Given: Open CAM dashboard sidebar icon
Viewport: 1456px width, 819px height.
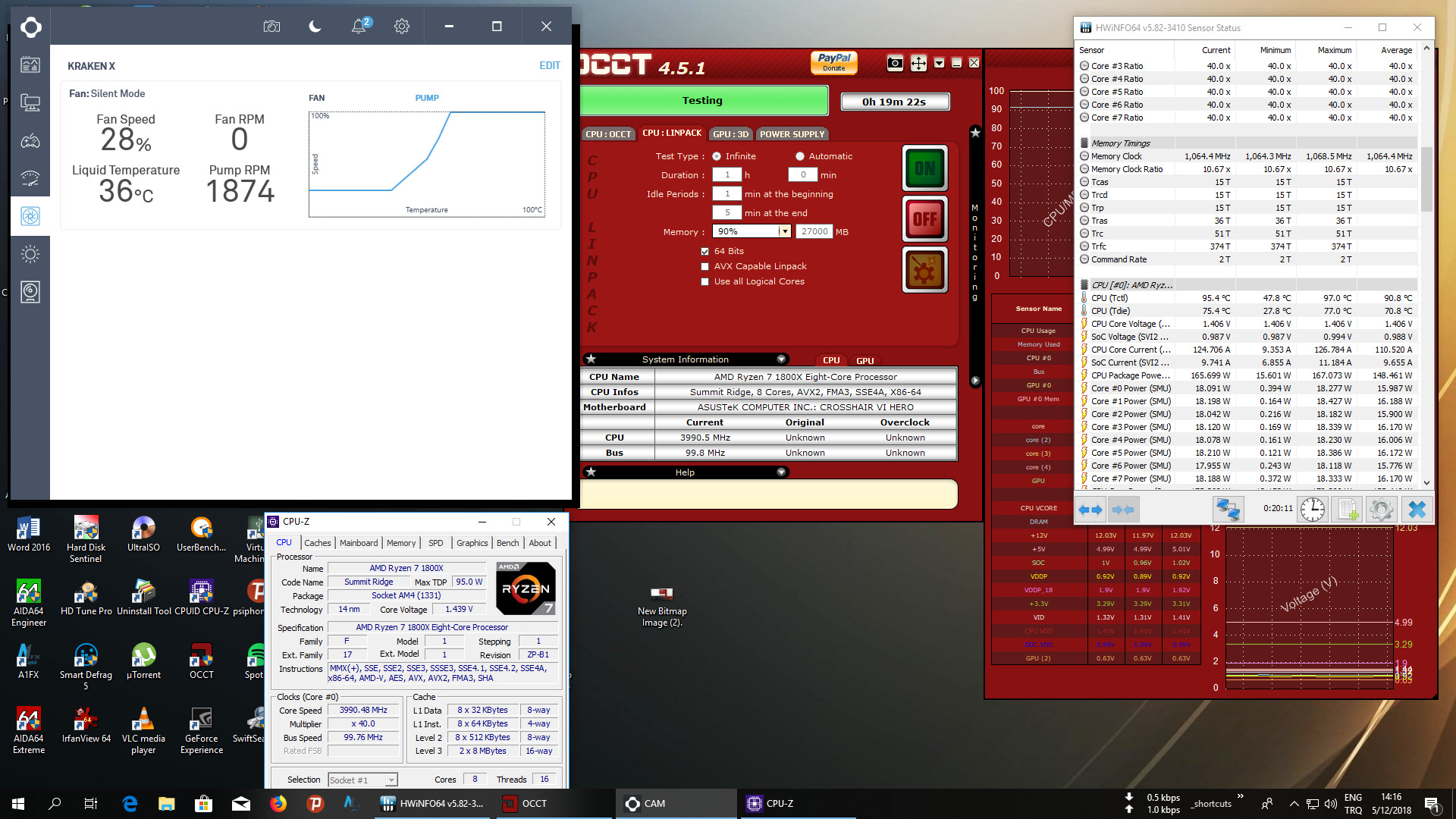Looking at the screenshot, I should pyautogui.click(x=30, y=65).
